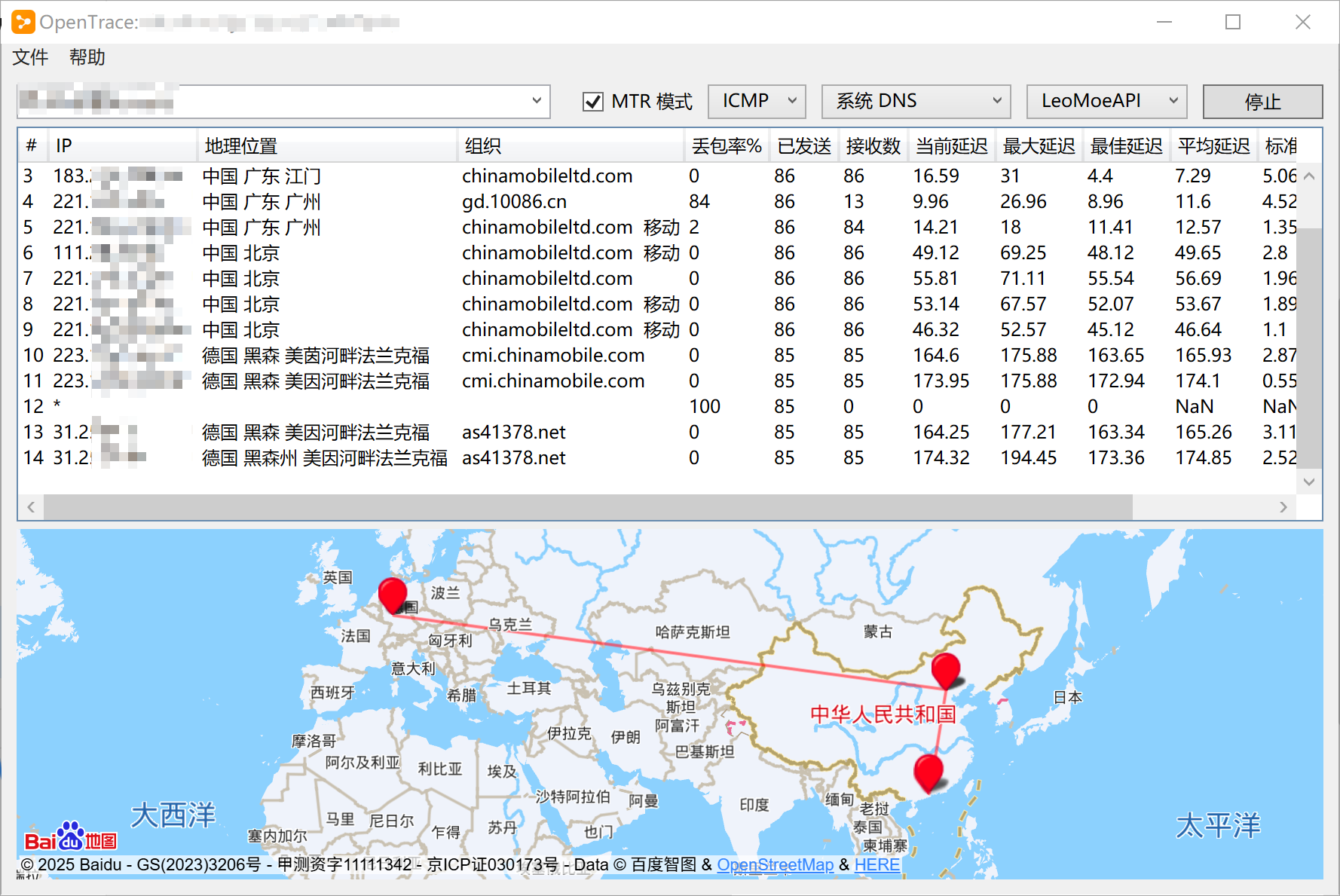Open the LeoMoeAPI data source dropdown
Viewport: 1340px width, 896px height.
[x=1106, y=101]
